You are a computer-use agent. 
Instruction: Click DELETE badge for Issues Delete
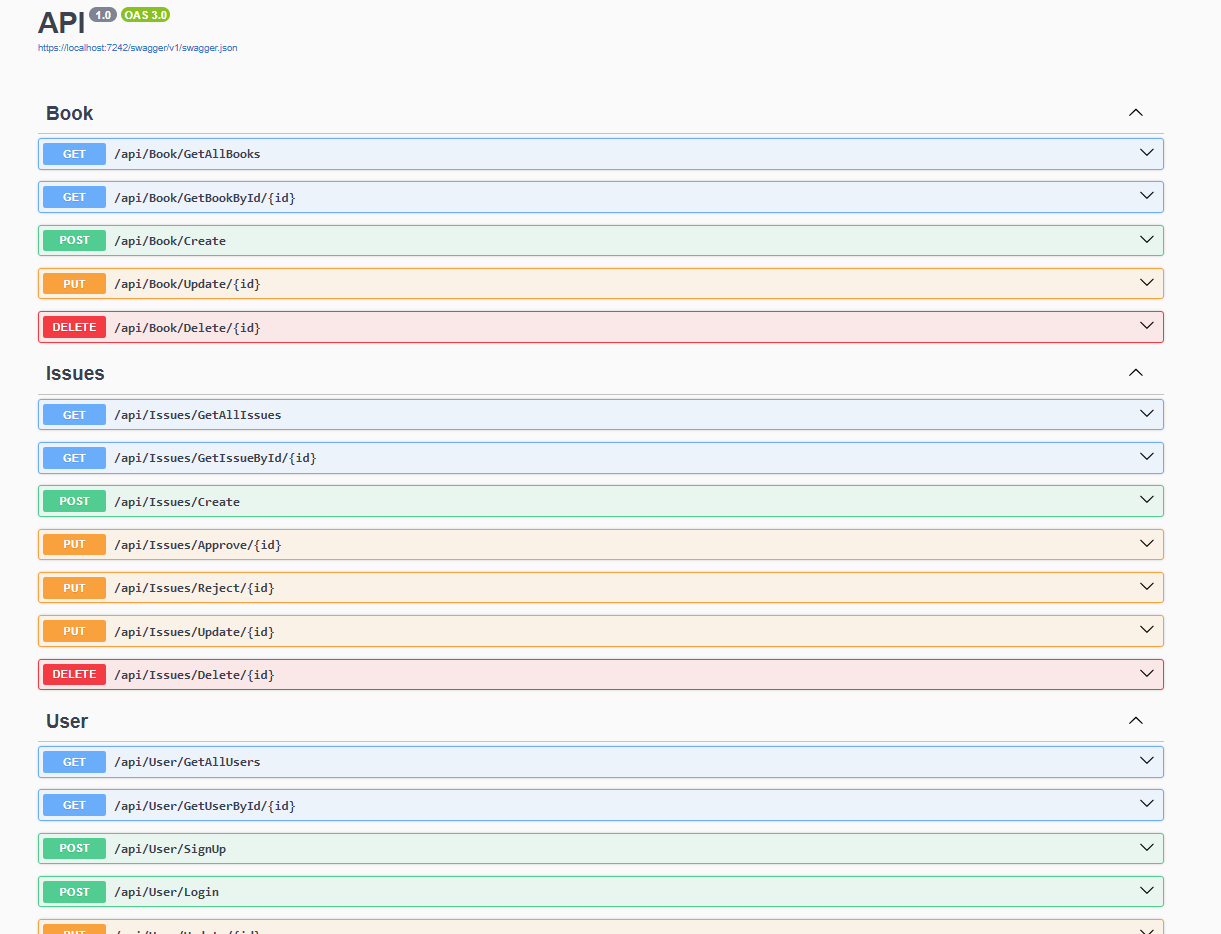click(74, 675)
